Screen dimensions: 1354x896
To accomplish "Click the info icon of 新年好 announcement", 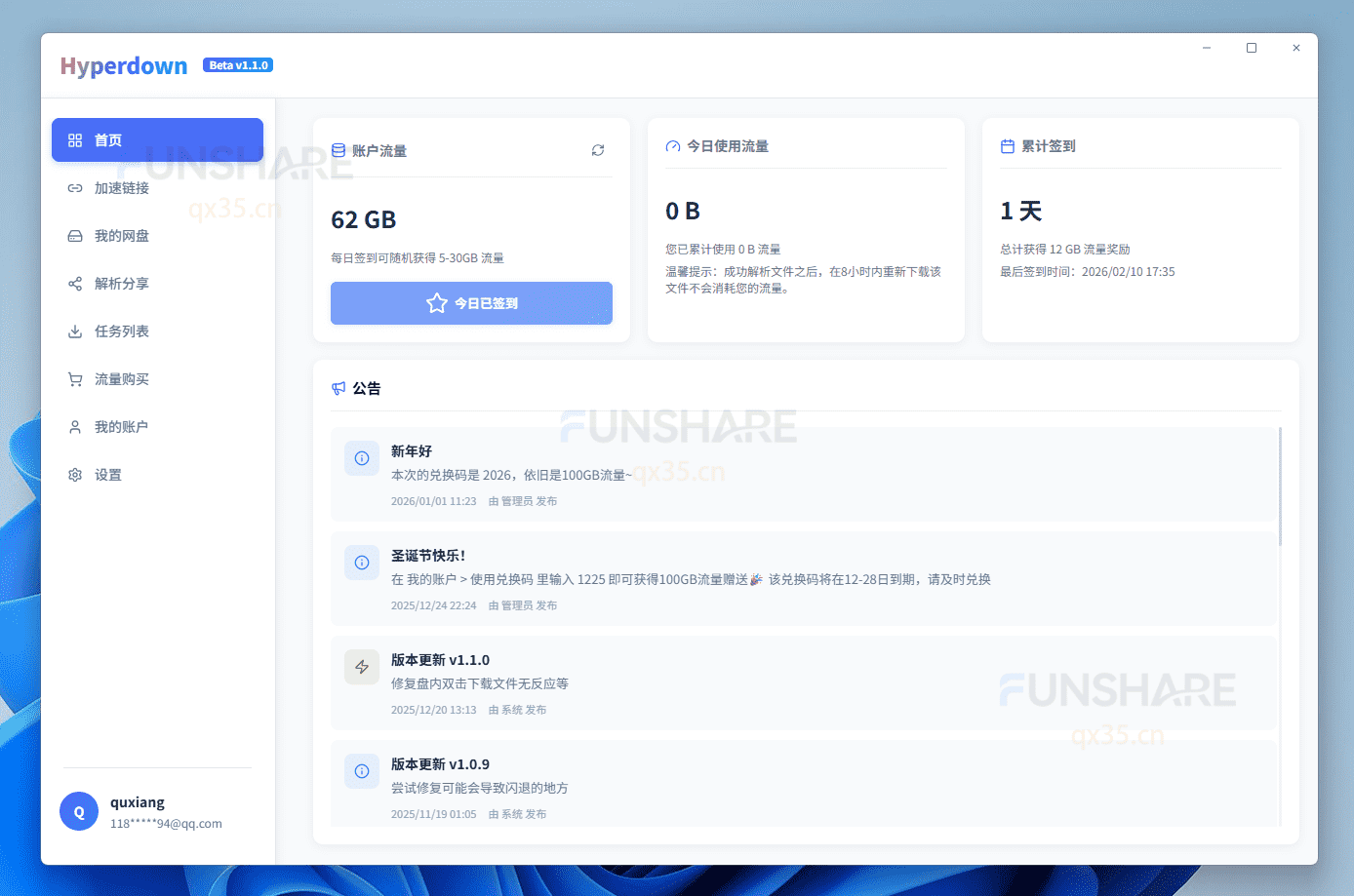I will 362,458.
